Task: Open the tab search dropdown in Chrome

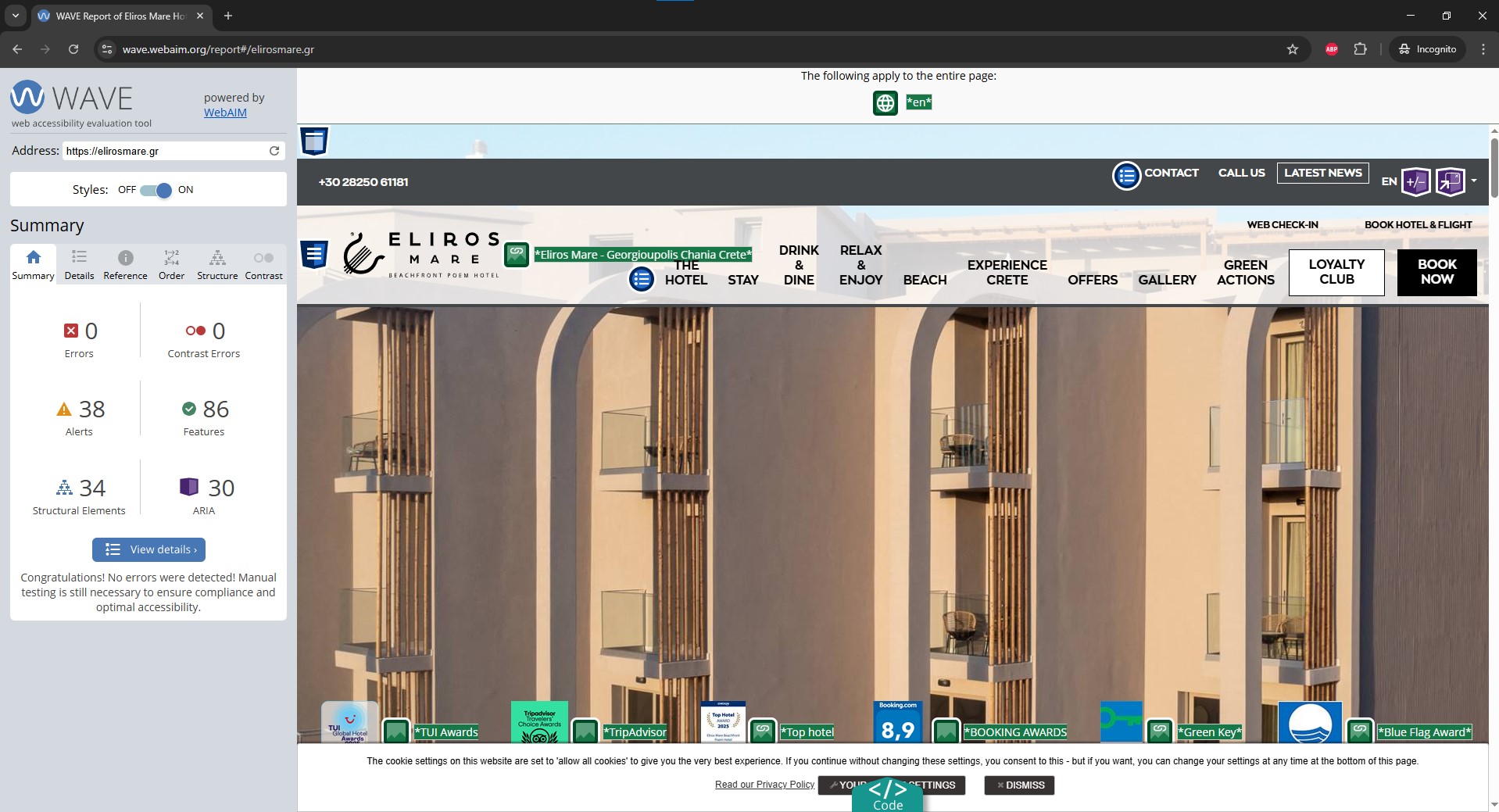Action: tap(15, 16)
